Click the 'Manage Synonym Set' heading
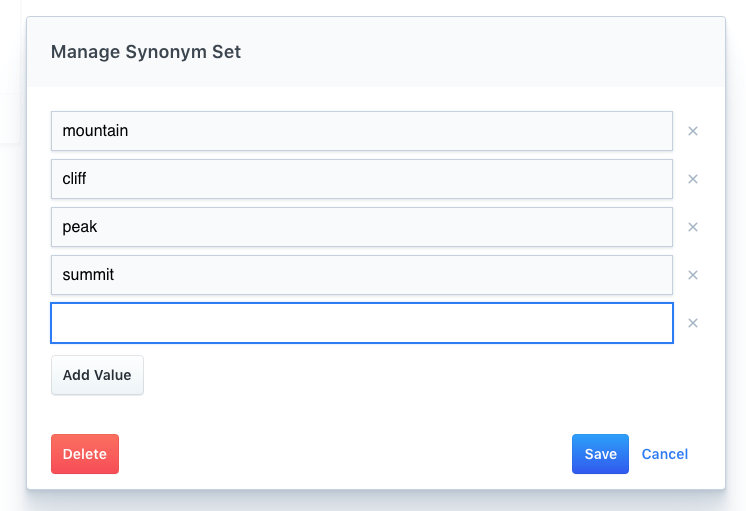Screen dimensions: 746x511 [146, 52]
